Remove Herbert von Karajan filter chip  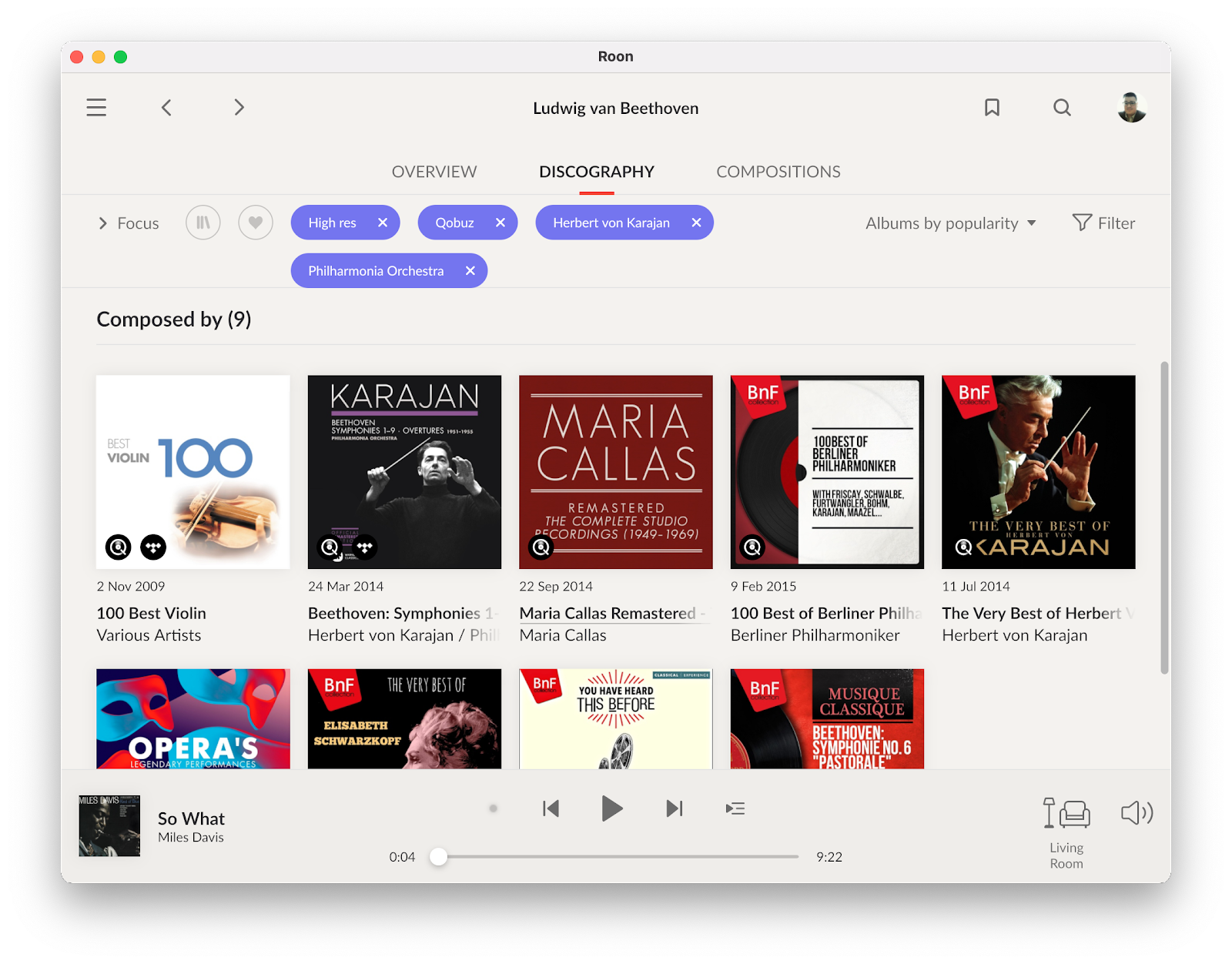click(696, 223)
